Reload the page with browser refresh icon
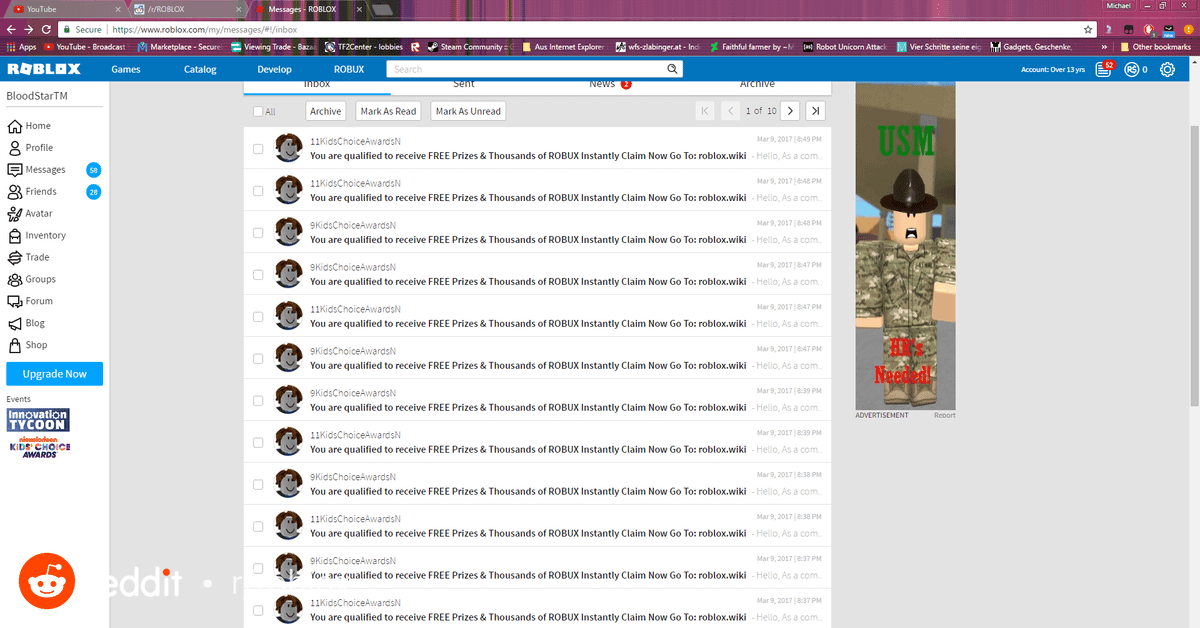1200x628 pixels. coord(46,30)
